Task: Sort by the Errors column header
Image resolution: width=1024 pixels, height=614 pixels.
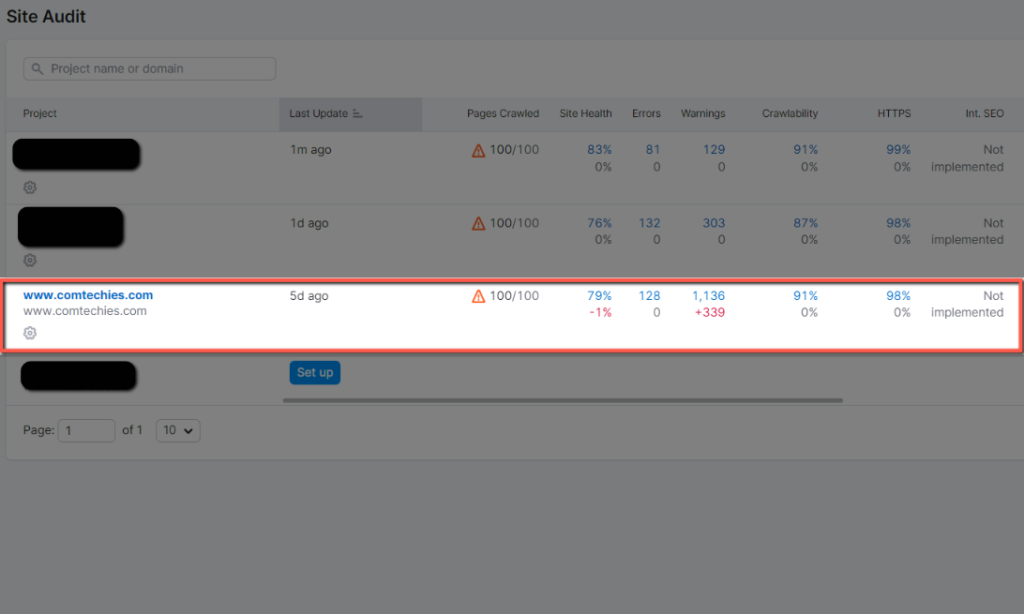Action: click(646, 113)
